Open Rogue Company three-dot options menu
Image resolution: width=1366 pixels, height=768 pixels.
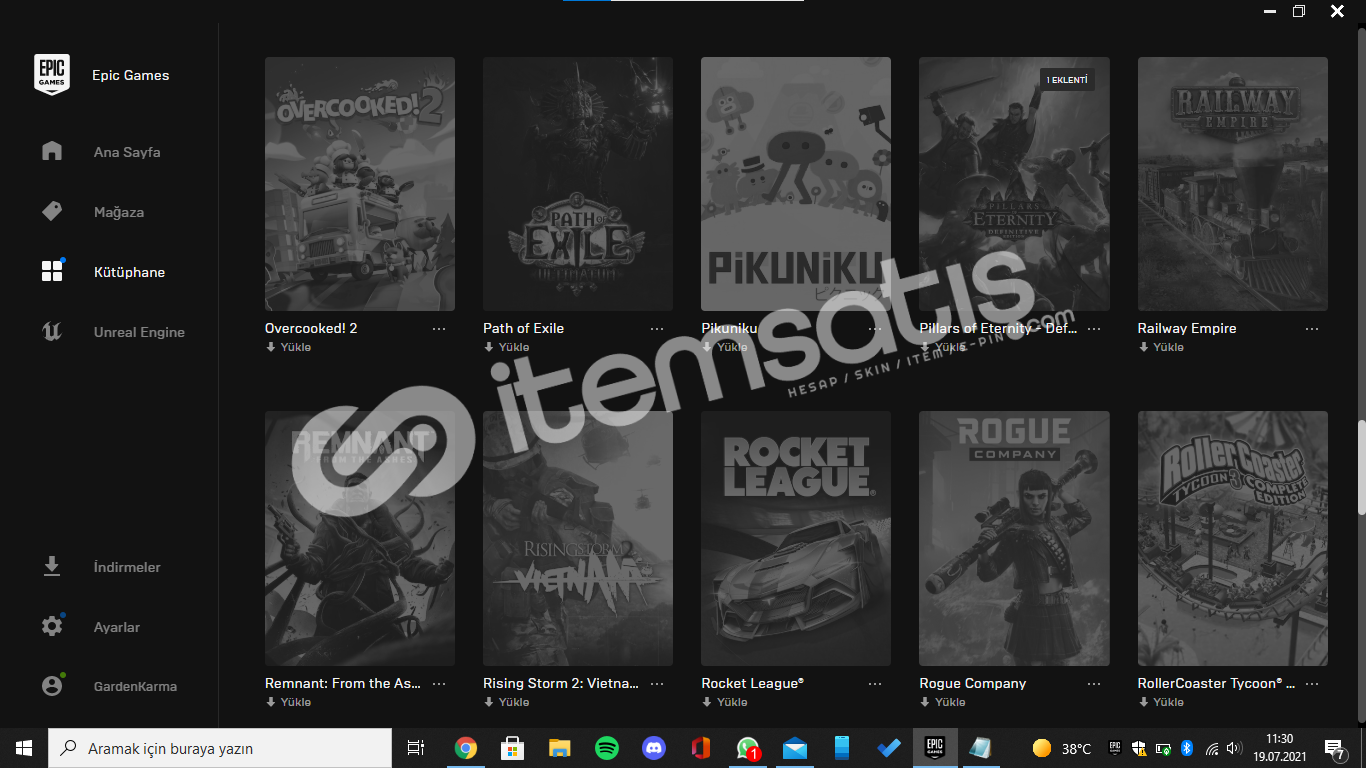point(1094,684)
